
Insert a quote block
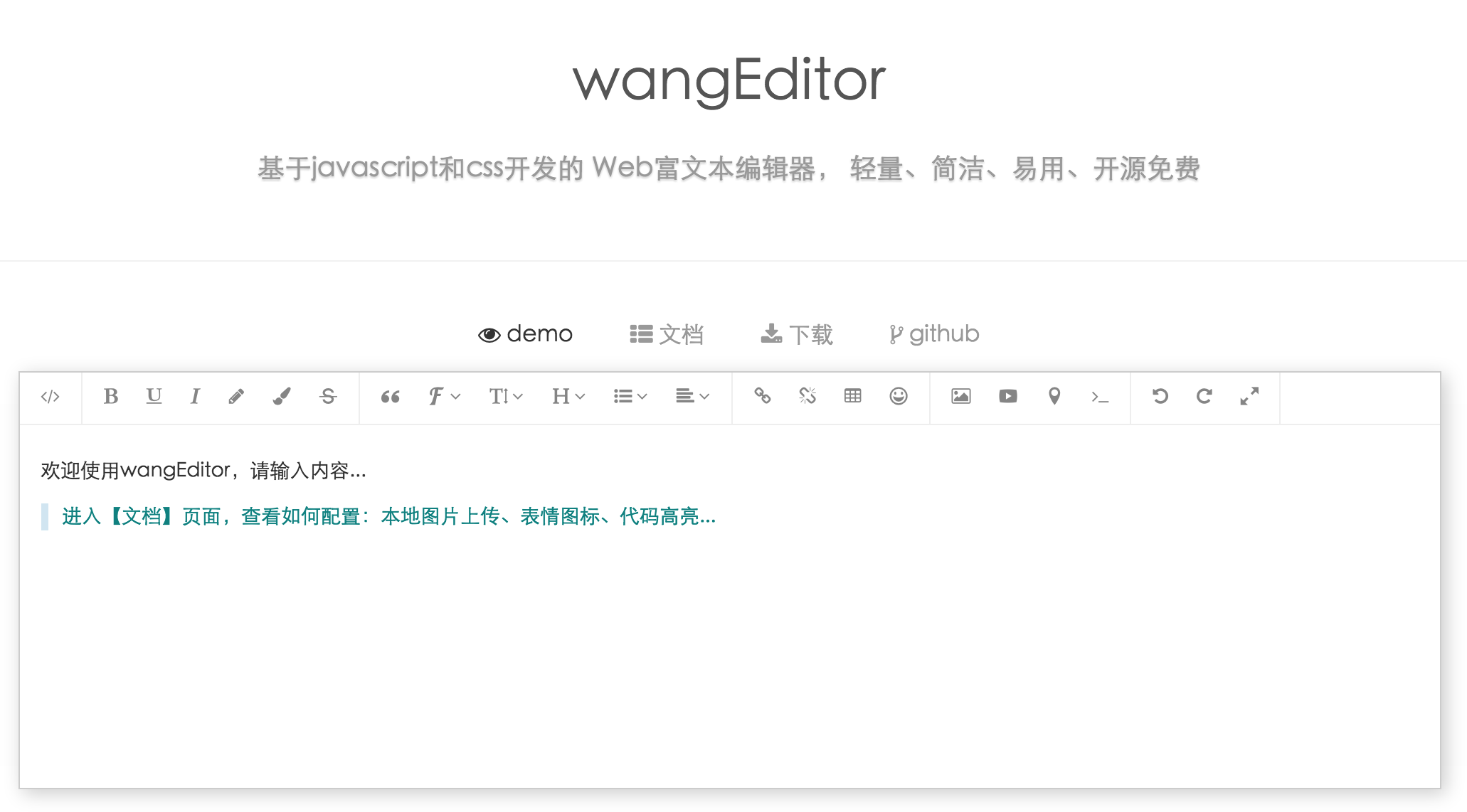pyautogui.click(x=390, y=397)
